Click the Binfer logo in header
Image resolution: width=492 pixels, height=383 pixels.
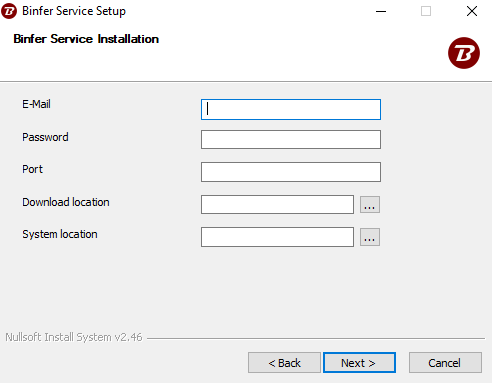[464, 53]
